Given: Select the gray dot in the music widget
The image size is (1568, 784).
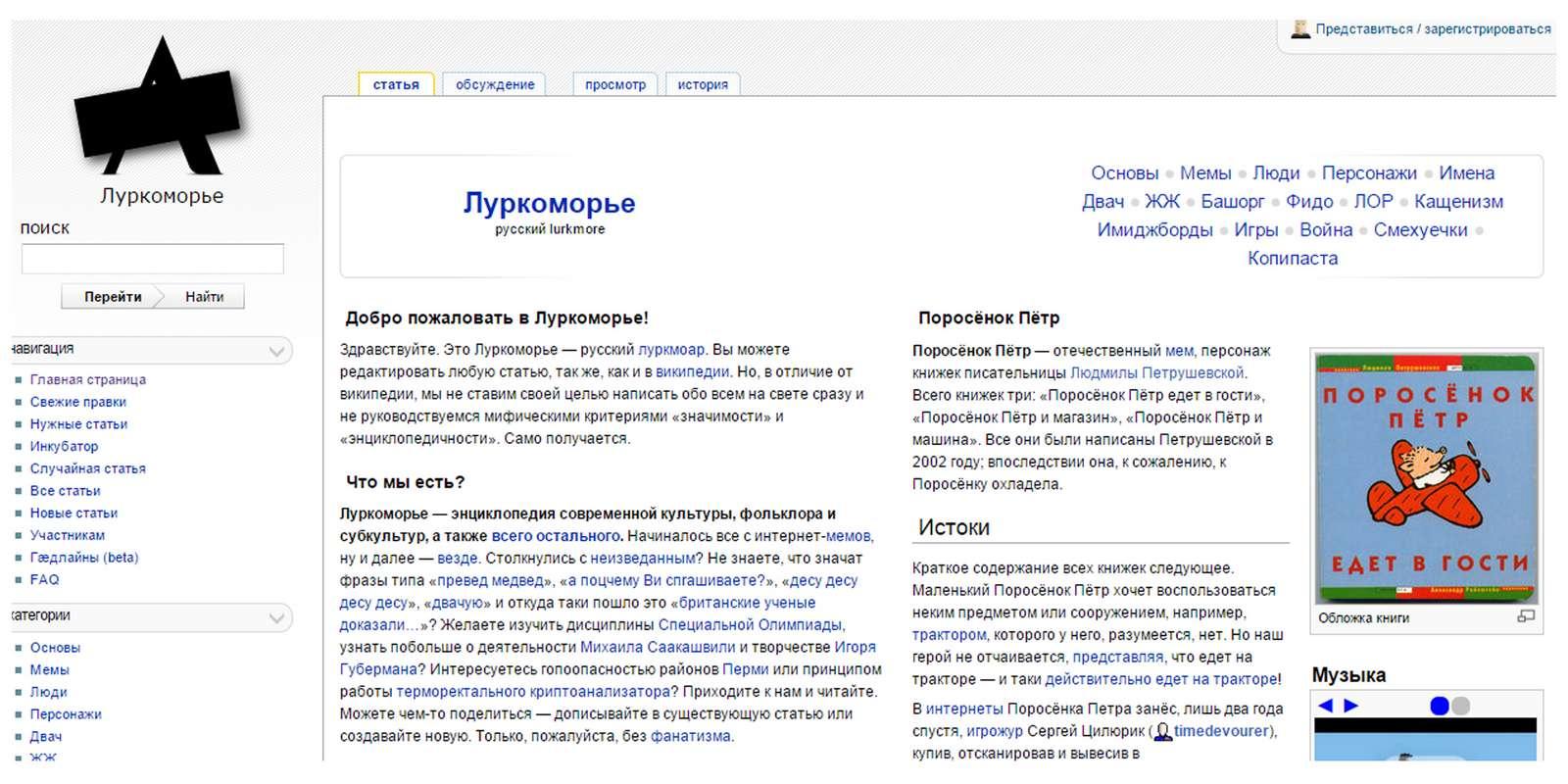Looking at the screenshot, I should coord(1460,706).
